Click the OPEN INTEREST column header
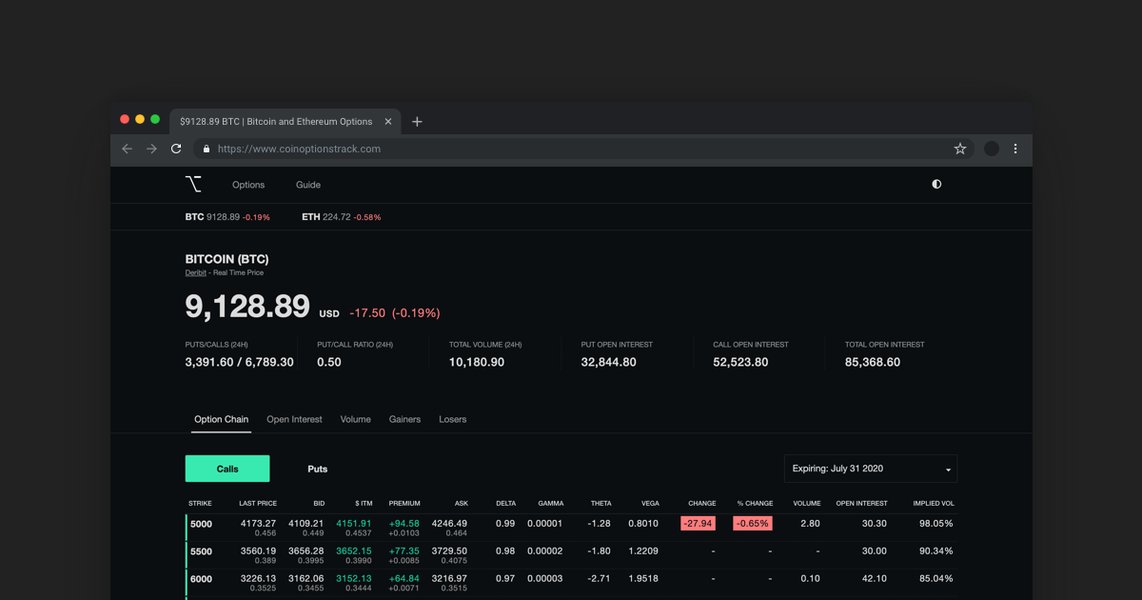 862,503
